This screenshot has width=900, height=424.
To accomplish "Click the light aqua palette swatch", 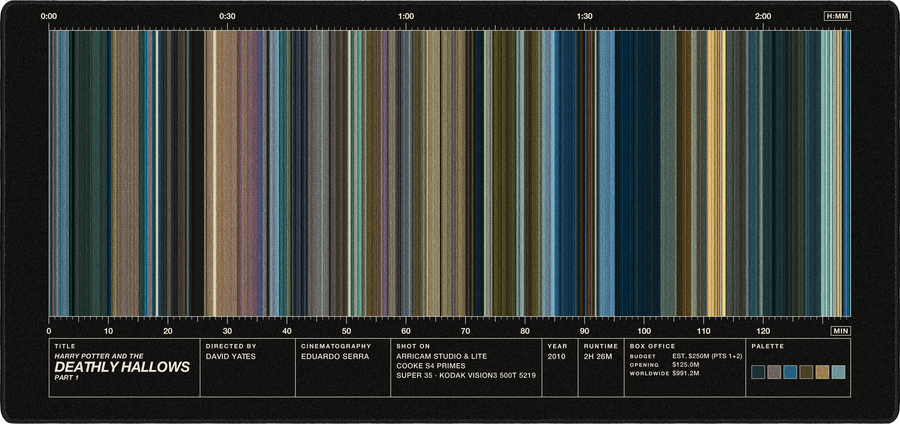I will (x=839, y=372).
